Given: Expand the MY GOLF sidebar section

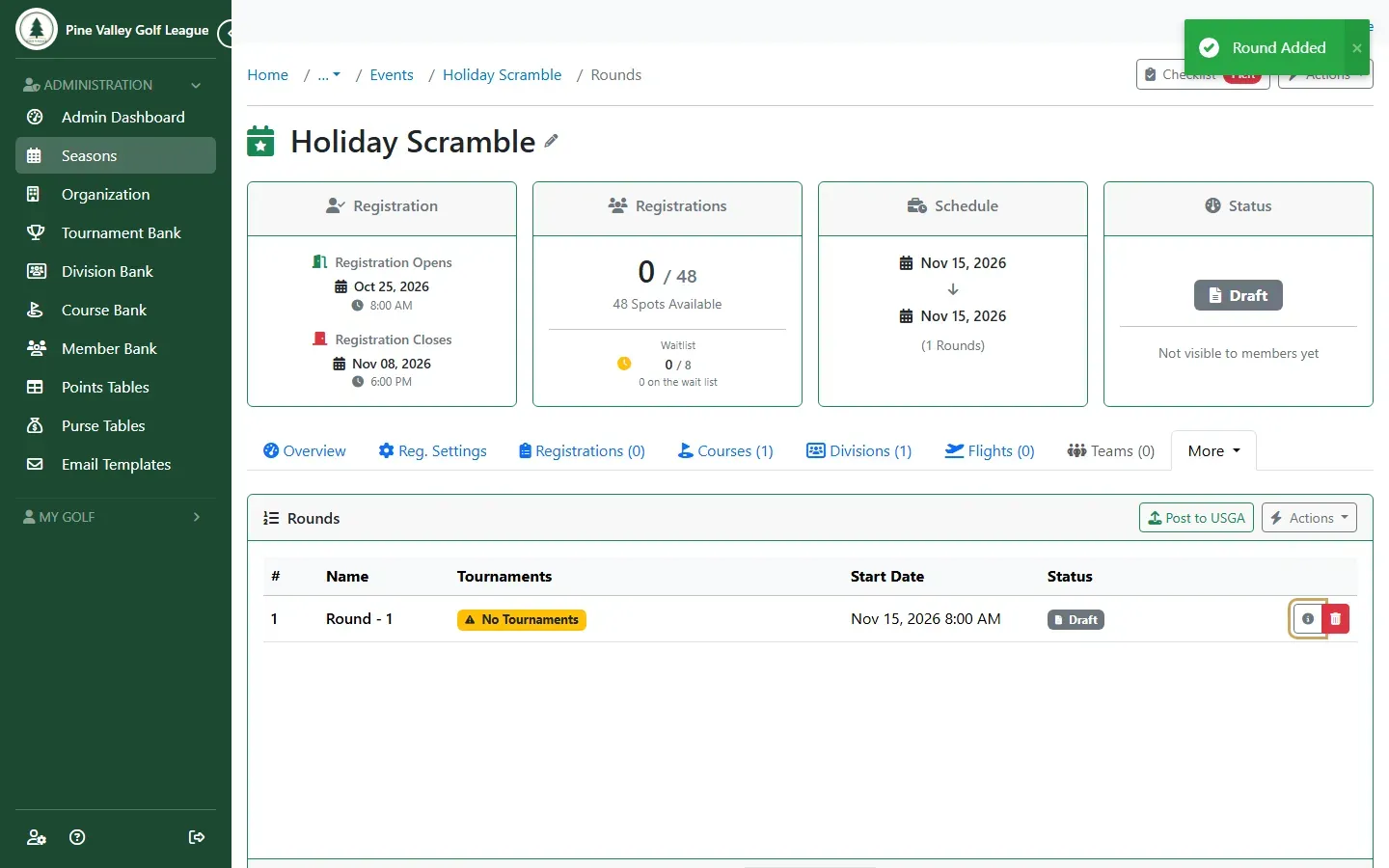Looking at the screenshot, I should [x=116, y=517].
